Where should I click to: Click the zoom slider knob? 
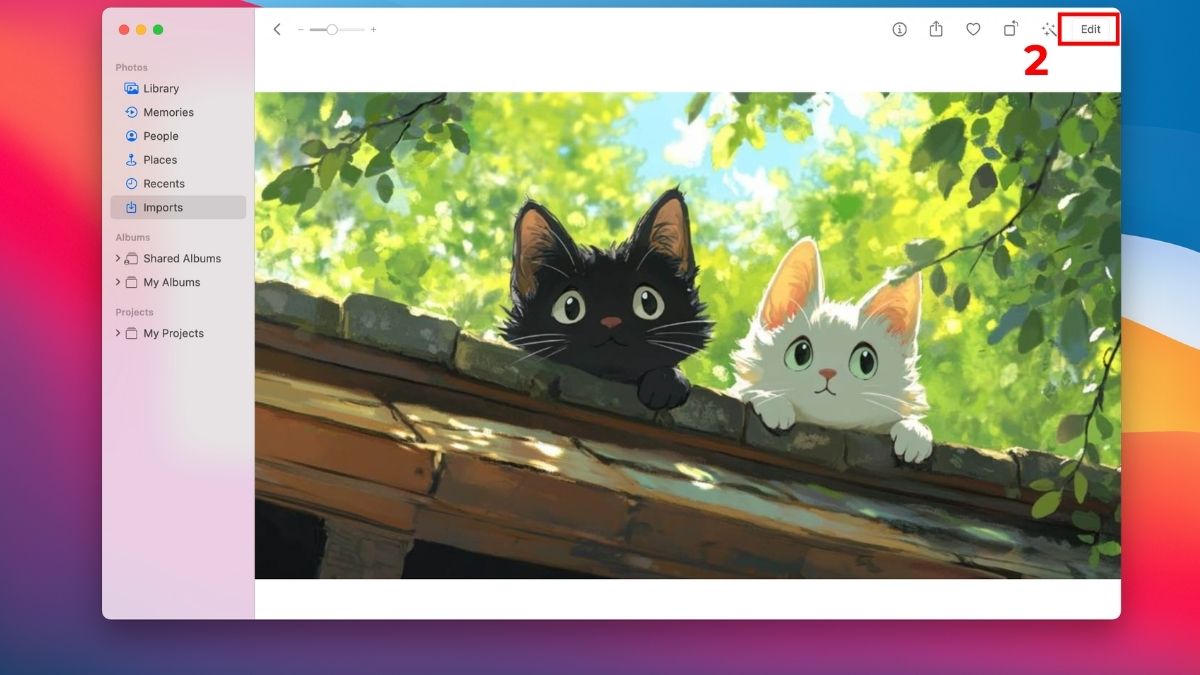pos(332,30)
